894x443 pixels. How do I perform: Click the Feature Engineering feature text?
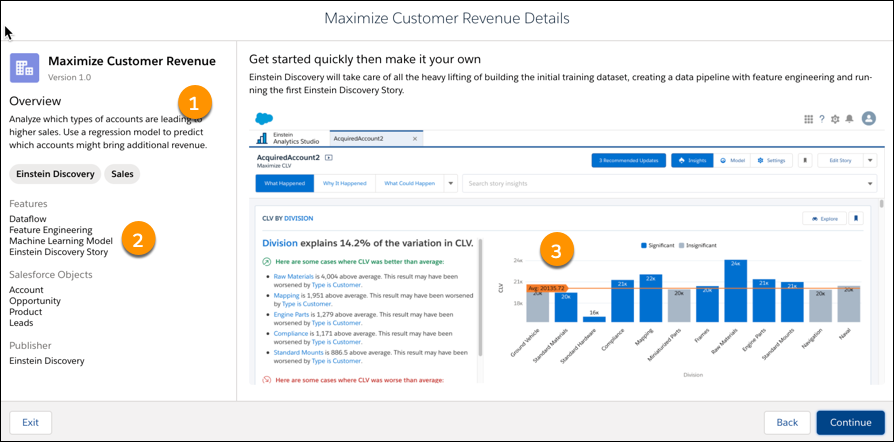tap(51, 230)
